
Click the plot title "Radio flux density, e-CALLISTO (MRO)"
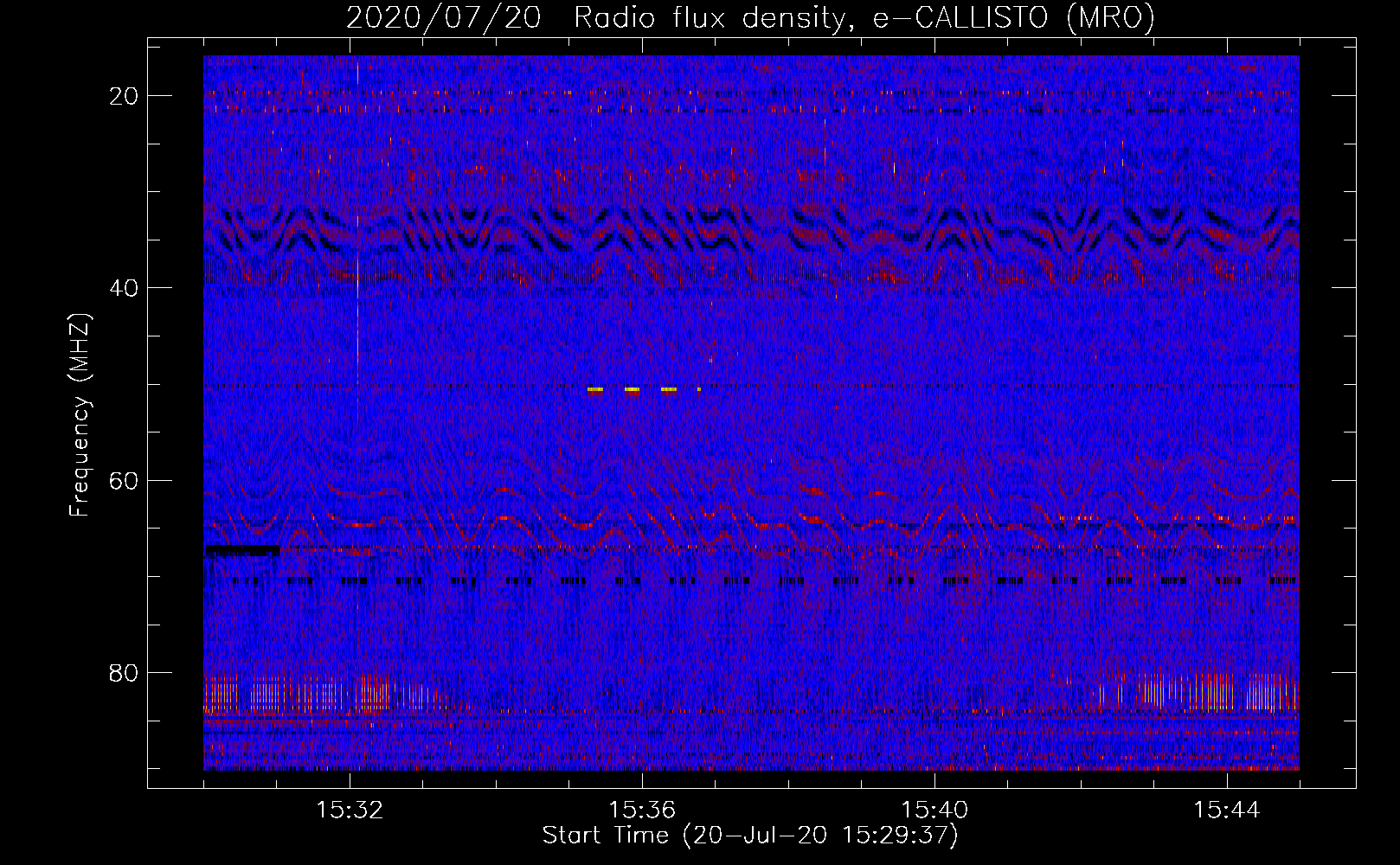point(864,17)
